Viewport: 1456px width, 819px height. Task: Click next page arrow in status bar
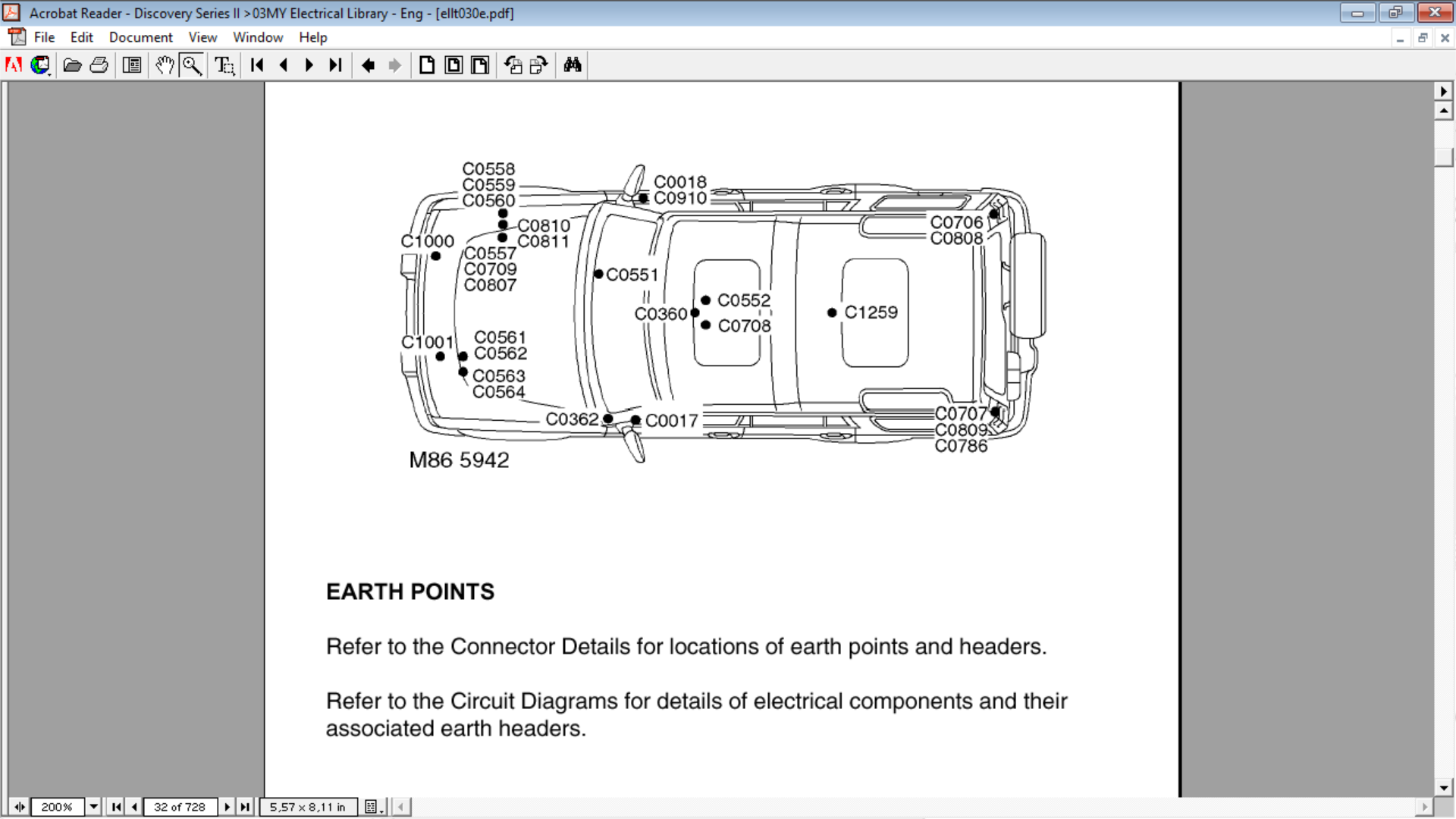click(227, 807)
